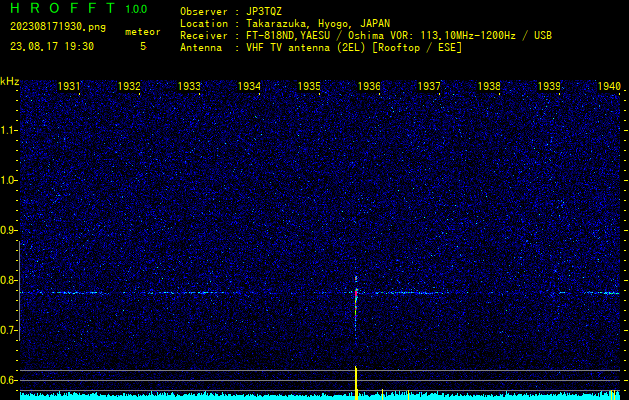Click the HROFFT title text

click(x=62, y=9)
